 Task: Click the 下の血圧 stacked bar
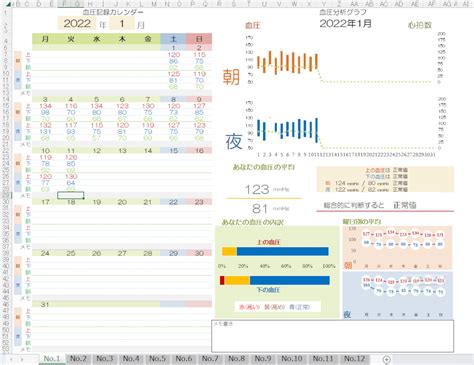click(x=275, y=280)
